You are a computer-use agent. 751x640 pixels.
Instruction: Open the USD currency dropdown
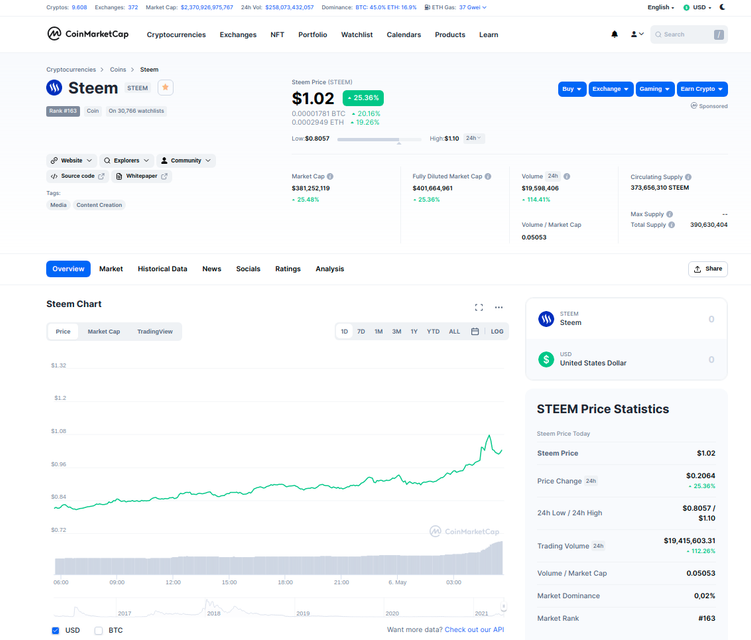[697, 7]
